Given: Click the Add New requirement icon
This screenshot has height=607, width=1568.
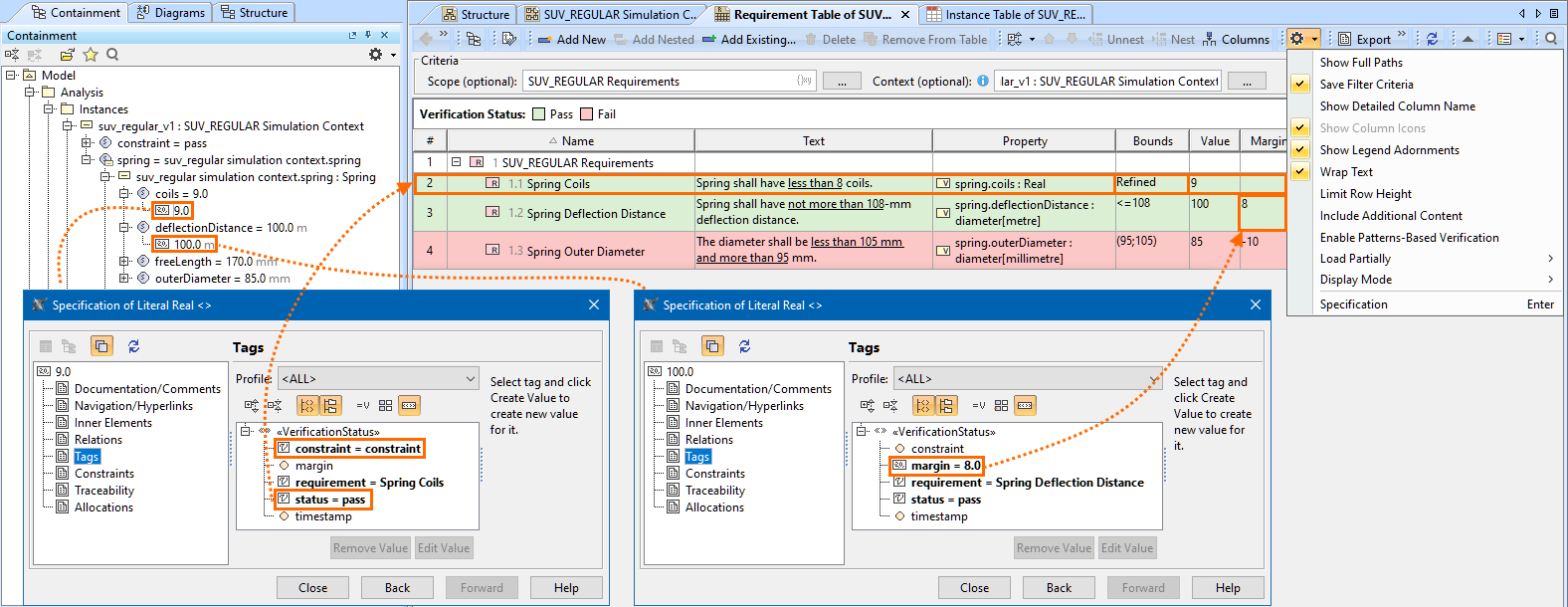Looking at the screenshot, I should 544,40.
